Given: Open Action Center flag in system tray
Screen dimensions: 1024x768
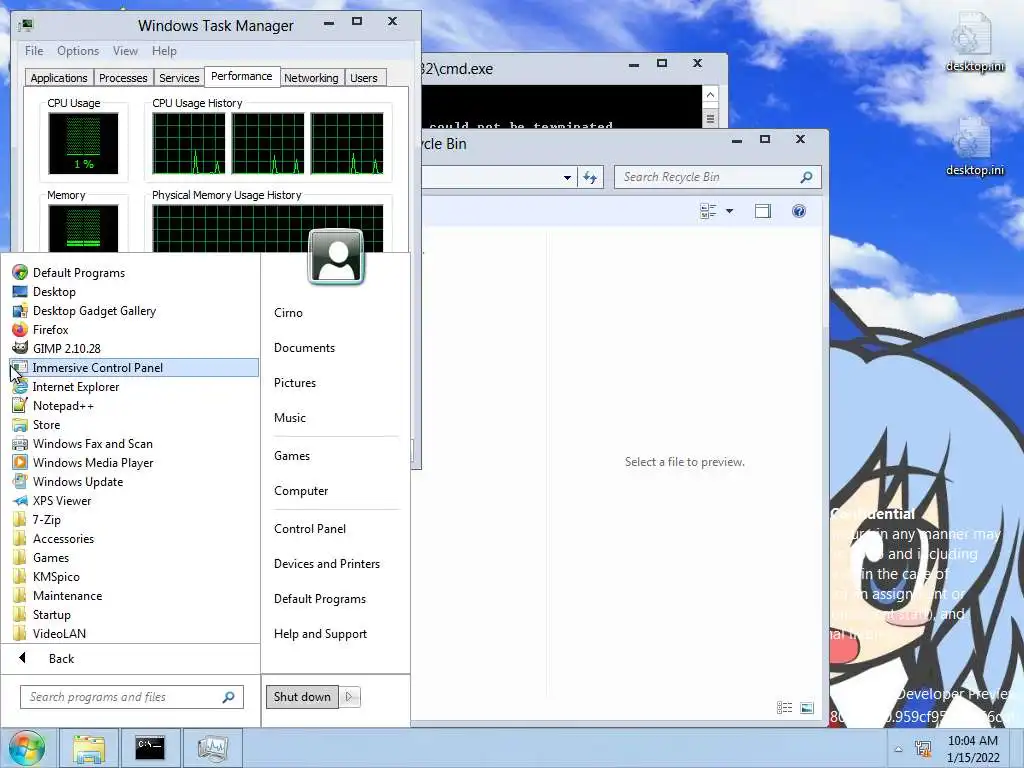Looking at the screenshot, I should coord(923,748).
